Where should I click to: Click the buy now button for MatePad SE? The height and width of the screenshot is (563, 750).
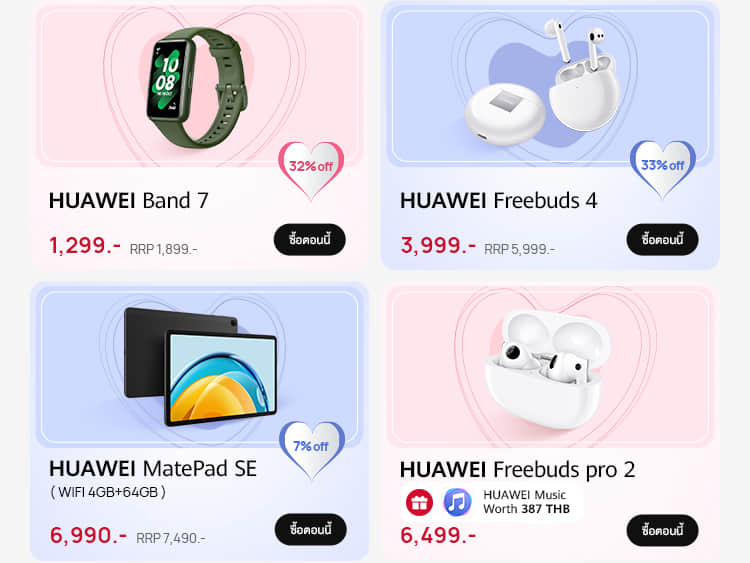310,529
